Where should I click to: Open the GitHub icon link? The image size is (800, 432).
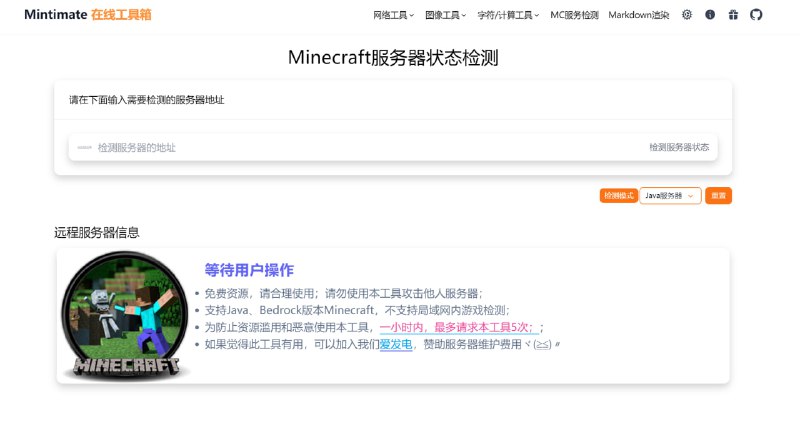(756, 15)
